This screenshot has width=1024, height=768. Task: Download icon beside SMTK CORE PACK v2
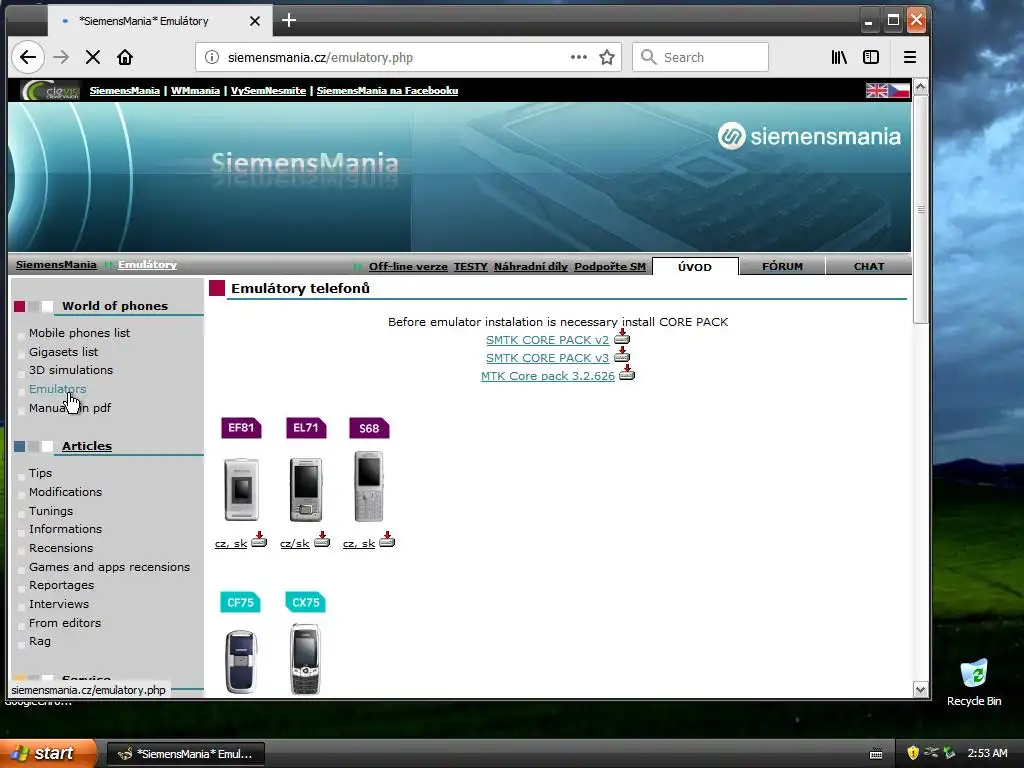622,337
